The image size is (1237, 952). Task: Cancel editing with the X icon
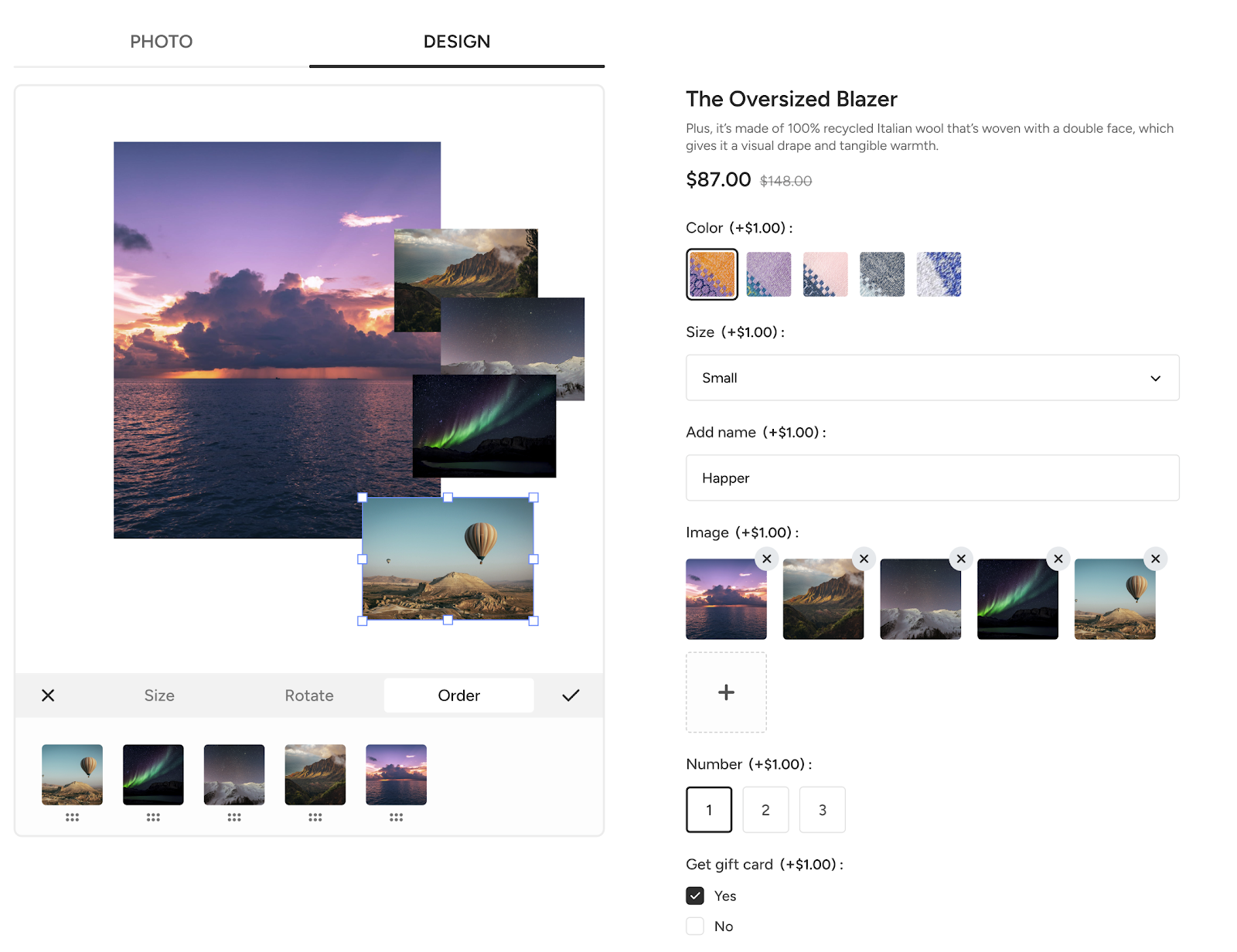tap(48, 695)
